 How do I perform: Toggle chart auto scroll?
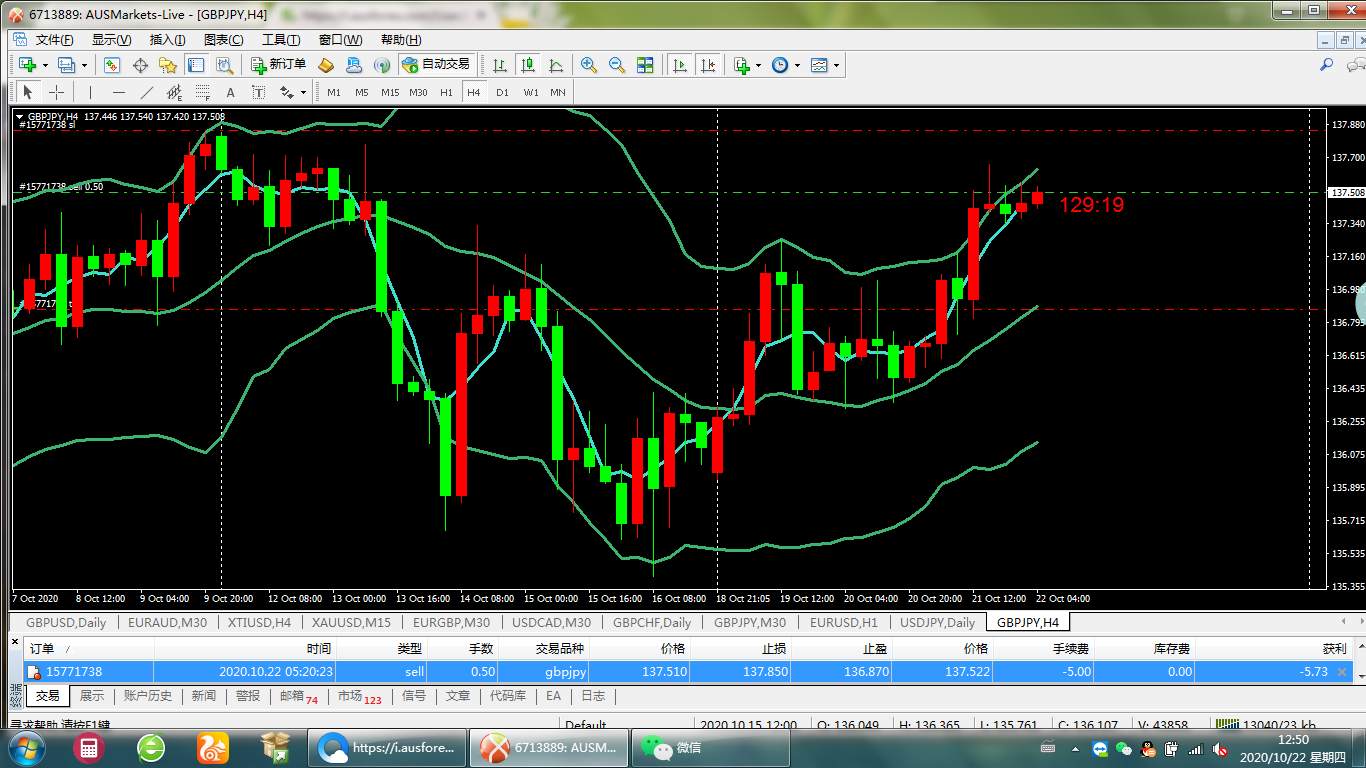pos(680,65)
